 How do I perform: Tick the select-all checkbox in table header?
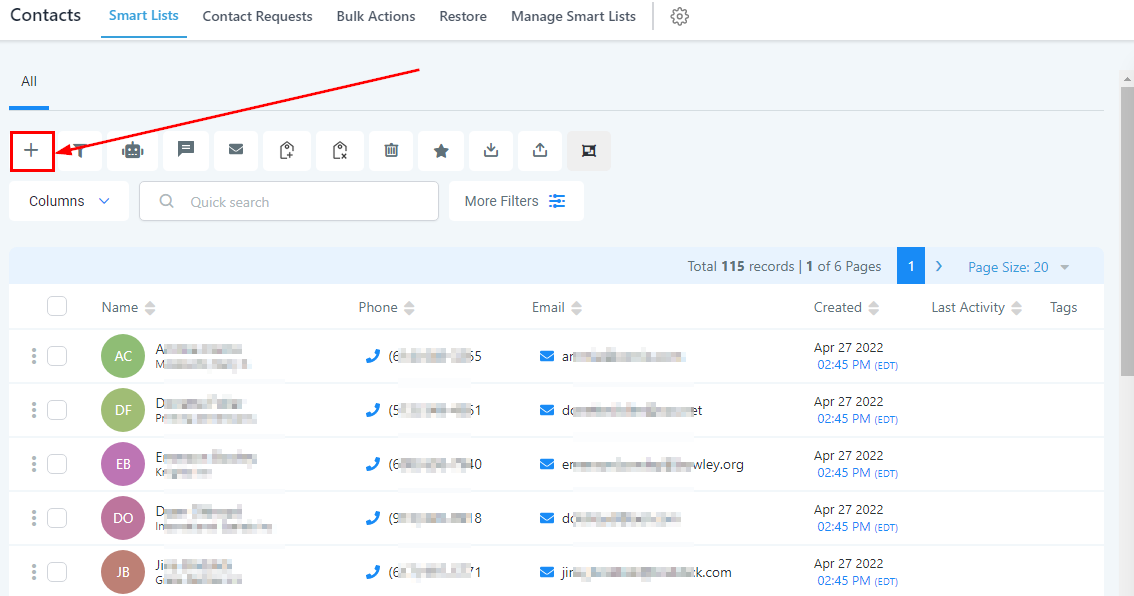click(57, 307)
